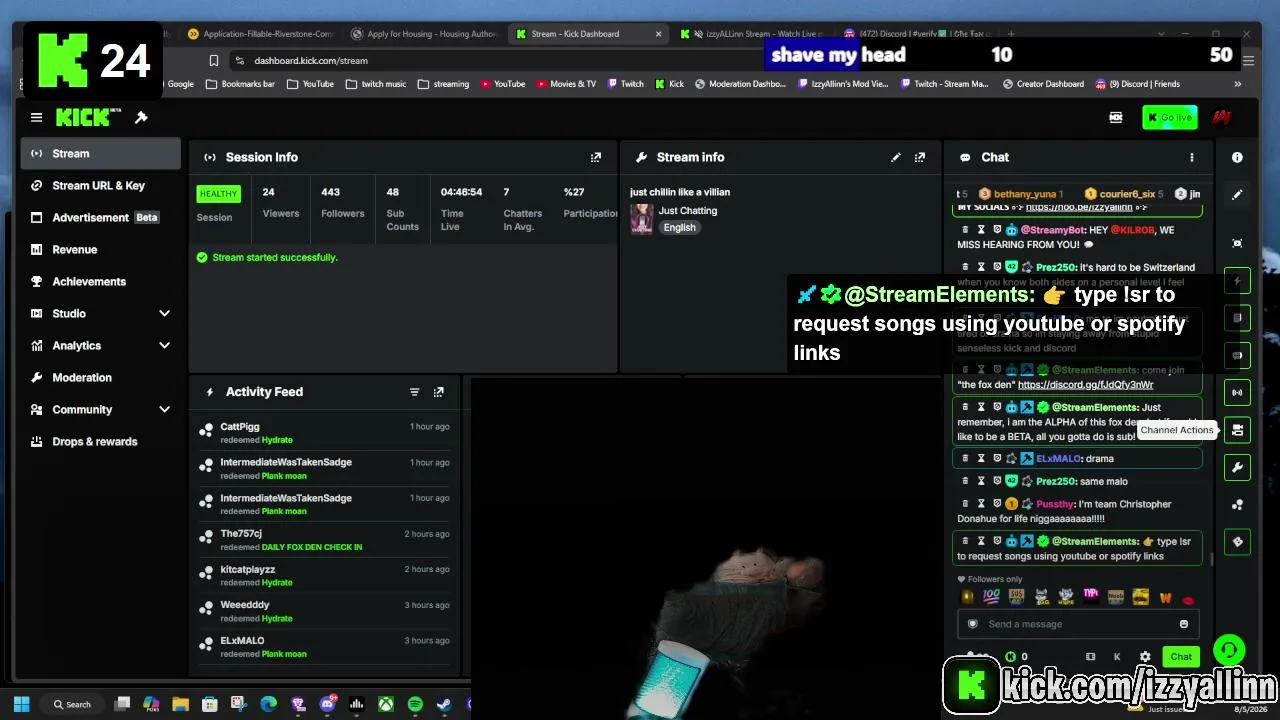Viewport: 1280px width, 720px height.
Task: Click the Send a message input field
Action: (1076, 624)
